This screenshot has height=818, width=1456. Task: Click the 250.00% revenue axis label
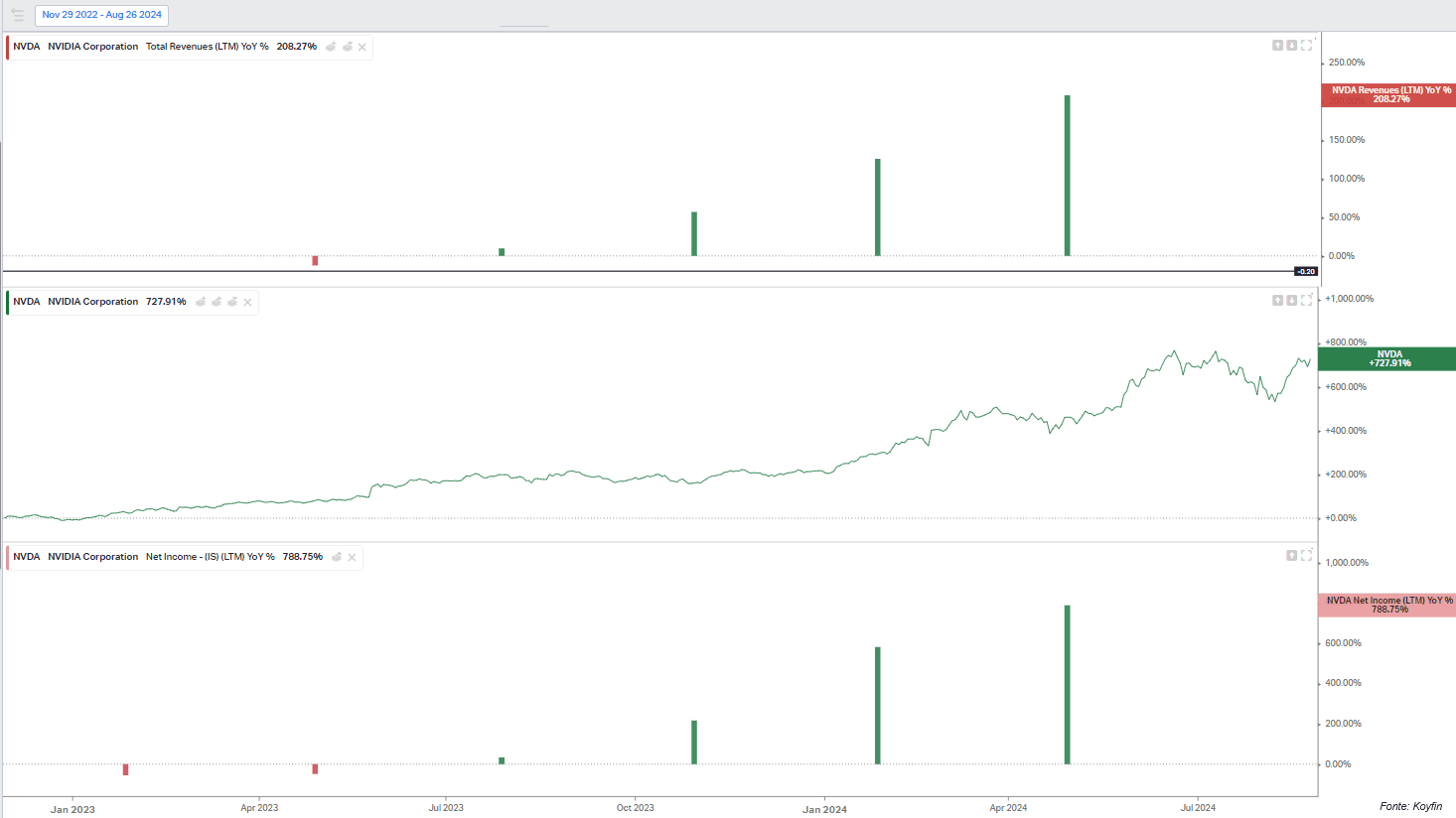1347,63
